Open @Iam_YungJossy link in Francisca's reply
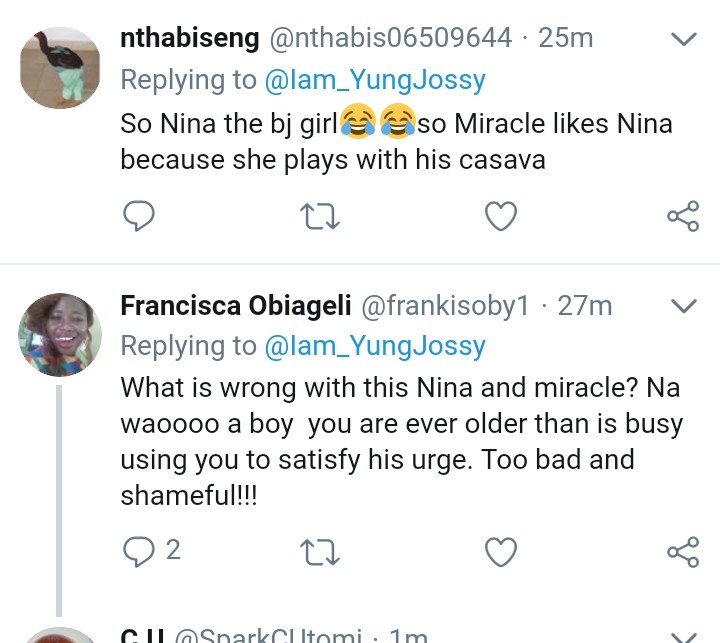The image size is (720, 643). 375,346
